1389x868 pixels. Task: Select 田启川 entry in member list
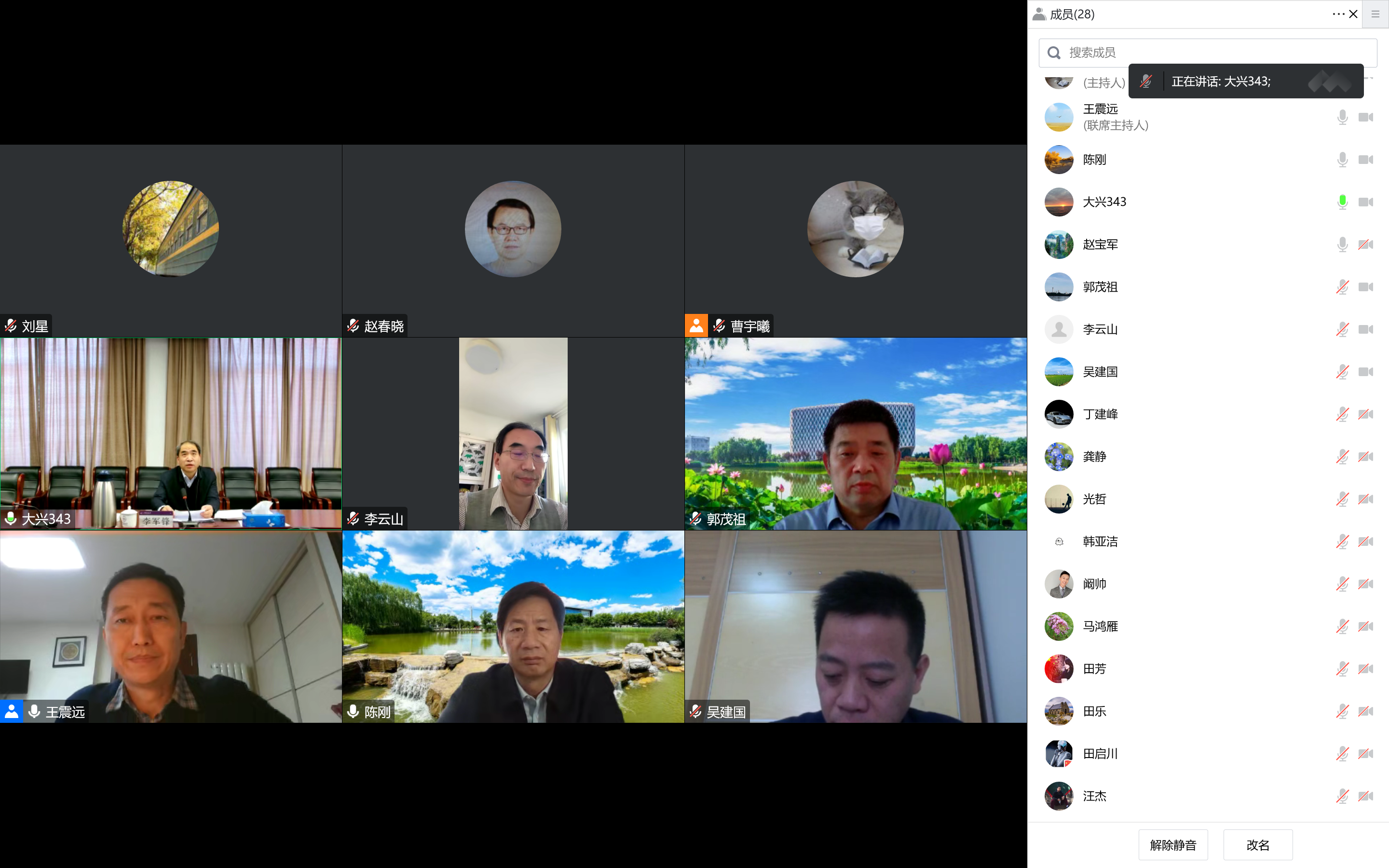(x=1100, y=754)
